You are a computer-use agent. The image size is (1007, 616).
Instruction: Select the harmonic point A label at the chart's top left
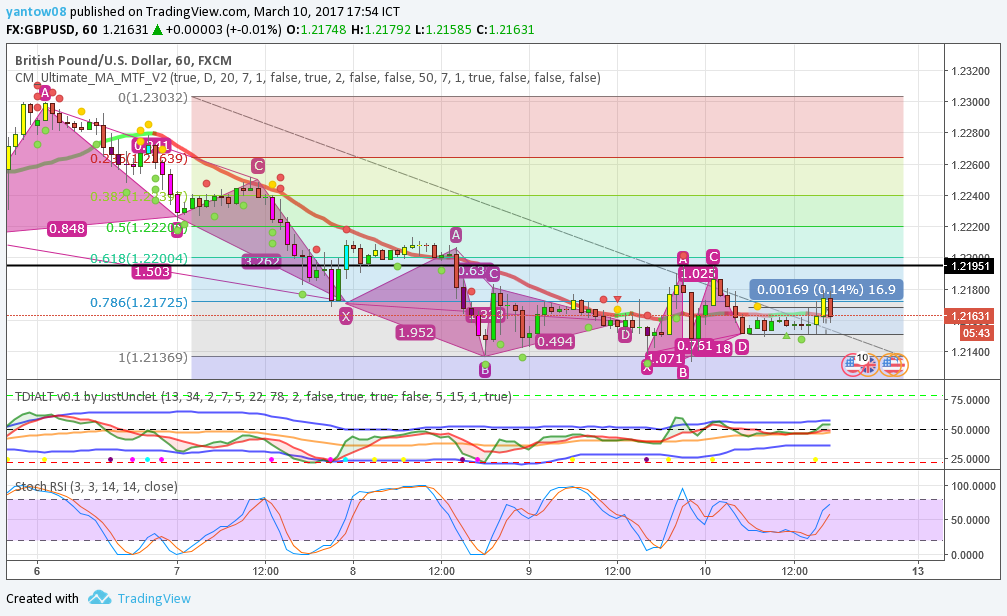point(44,93)
